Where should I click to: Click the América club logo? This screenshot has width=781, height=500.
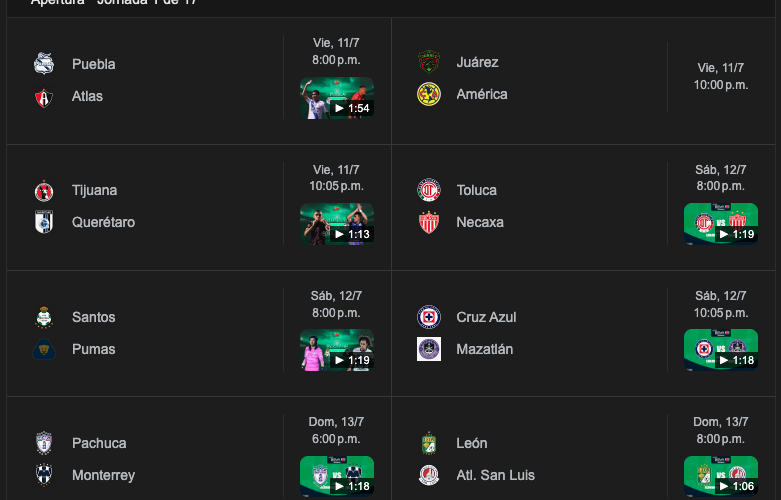pyautogui.click(x=429, y=94)
